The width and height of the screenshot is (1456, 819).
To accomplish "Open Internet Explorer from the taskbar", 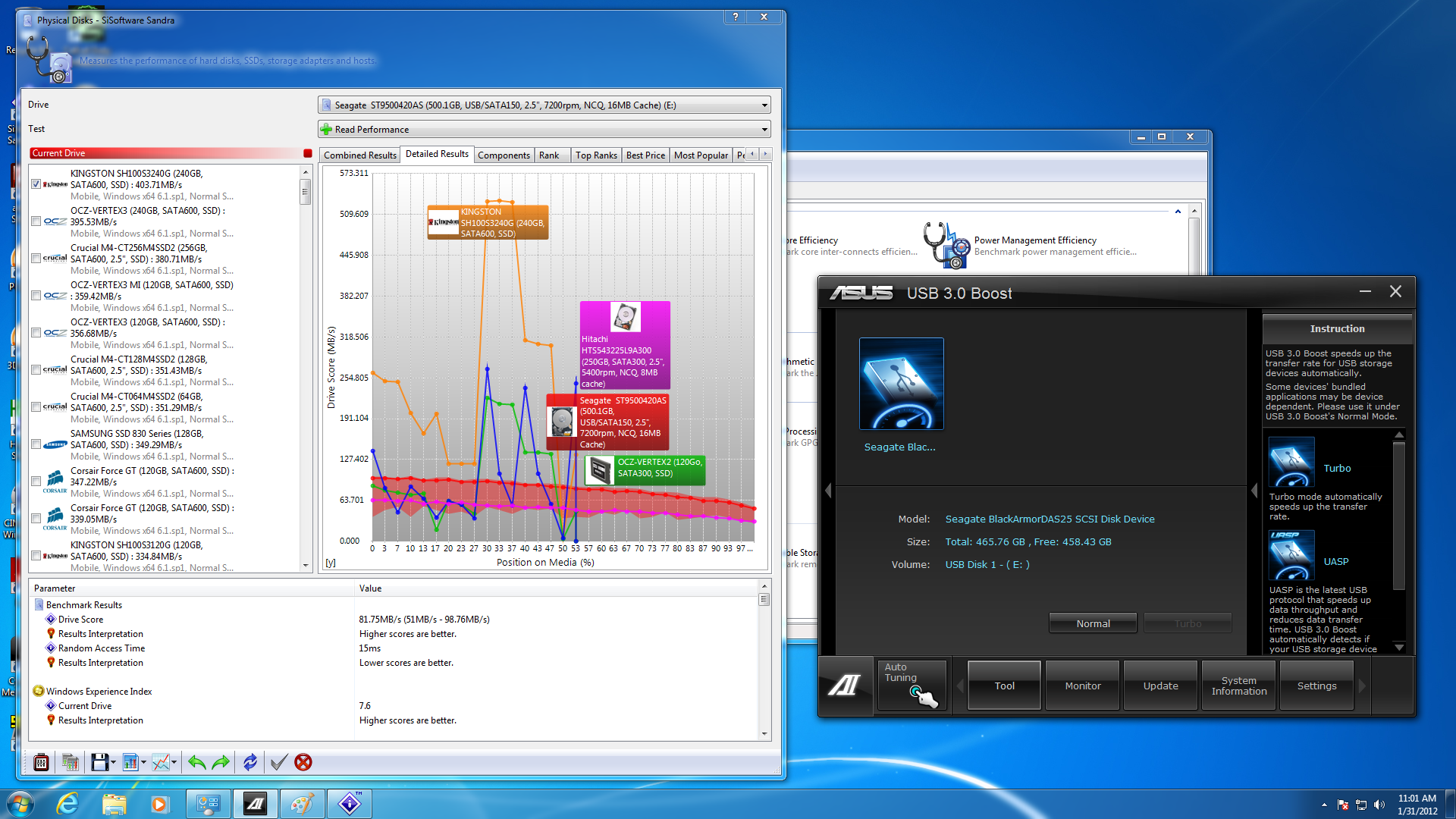I will click(x=67, y=804).
